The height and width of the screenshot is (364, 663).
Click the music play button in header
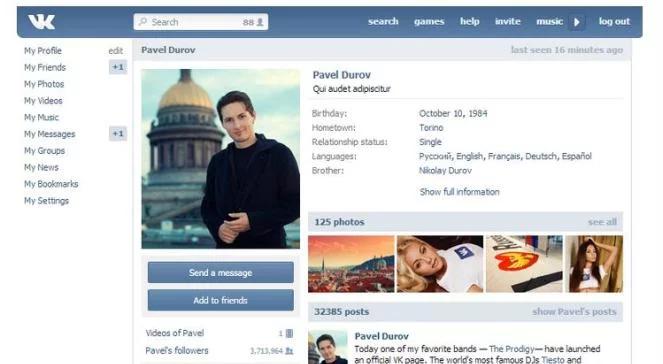[577, 22]
